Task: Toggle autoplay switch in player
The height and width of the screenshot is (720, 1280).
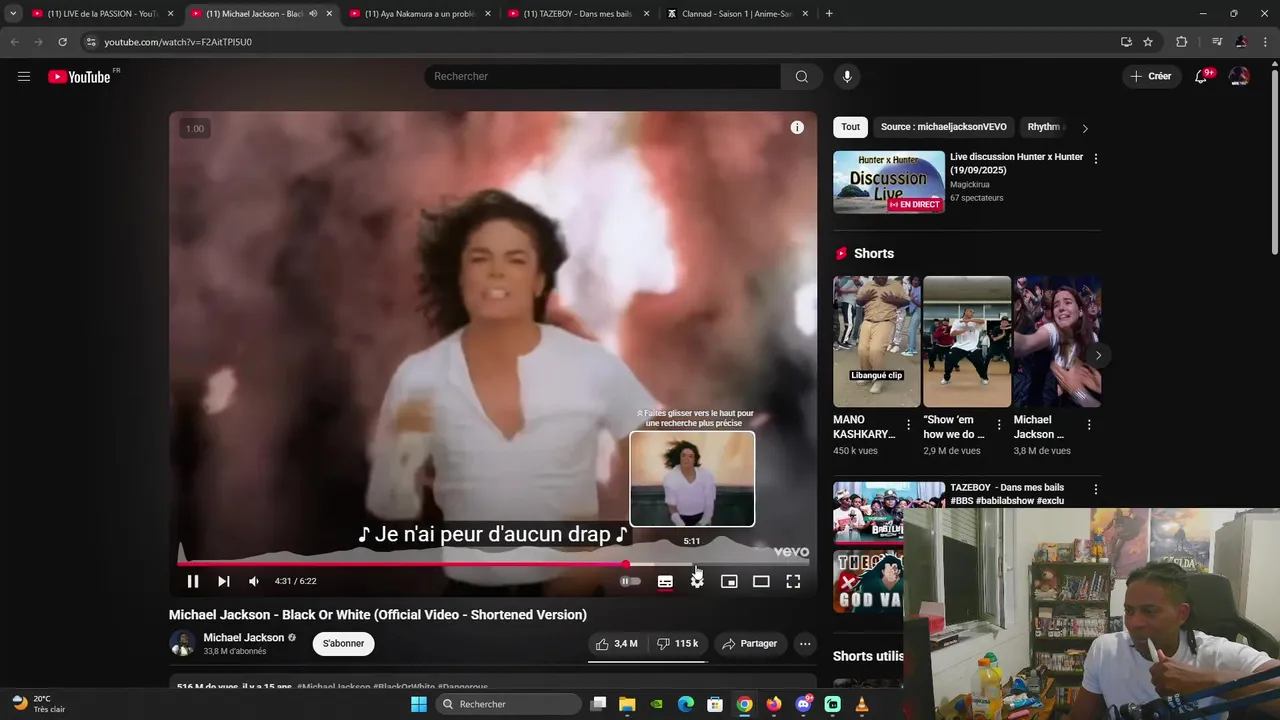Action: click(x=630, y=581)
